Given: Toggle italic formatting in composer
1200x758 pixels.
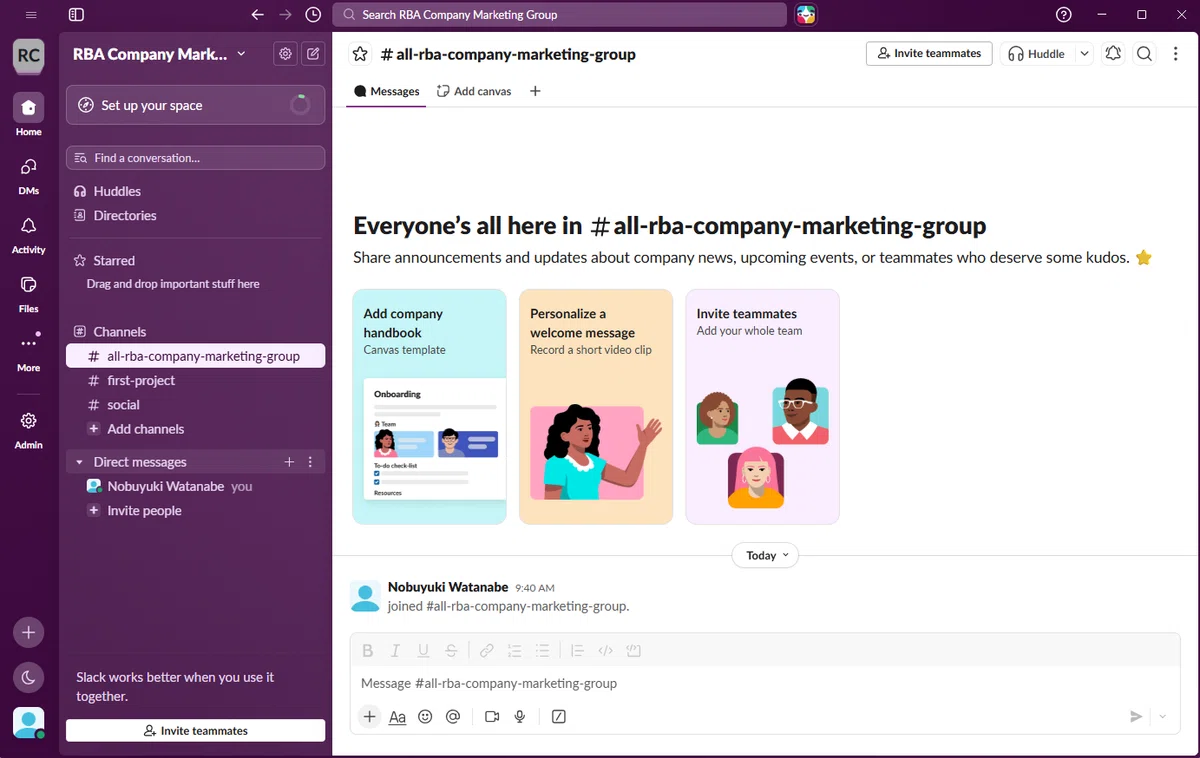Looking at the screenshot, I should pyautogui.click(x=396, y=650).
